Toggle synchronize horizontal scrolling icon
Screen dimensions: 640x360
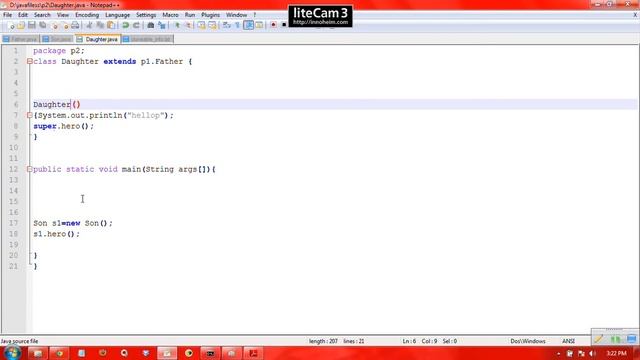coord(212,25)
